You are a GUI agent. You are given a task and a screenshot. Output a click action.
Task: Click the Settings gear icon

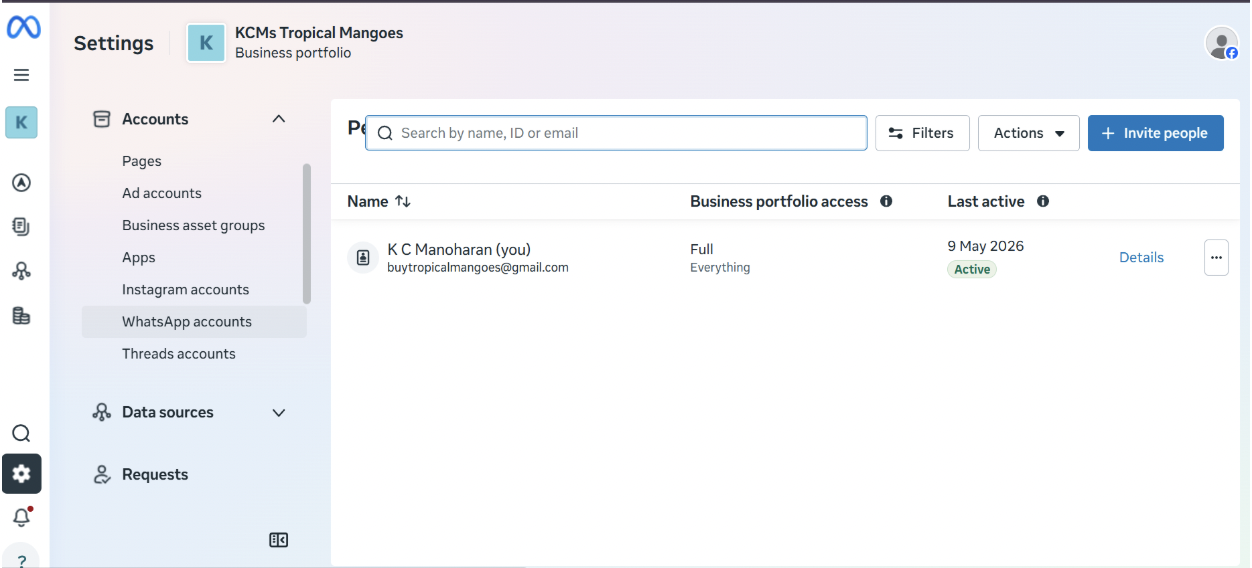point(22,474)
